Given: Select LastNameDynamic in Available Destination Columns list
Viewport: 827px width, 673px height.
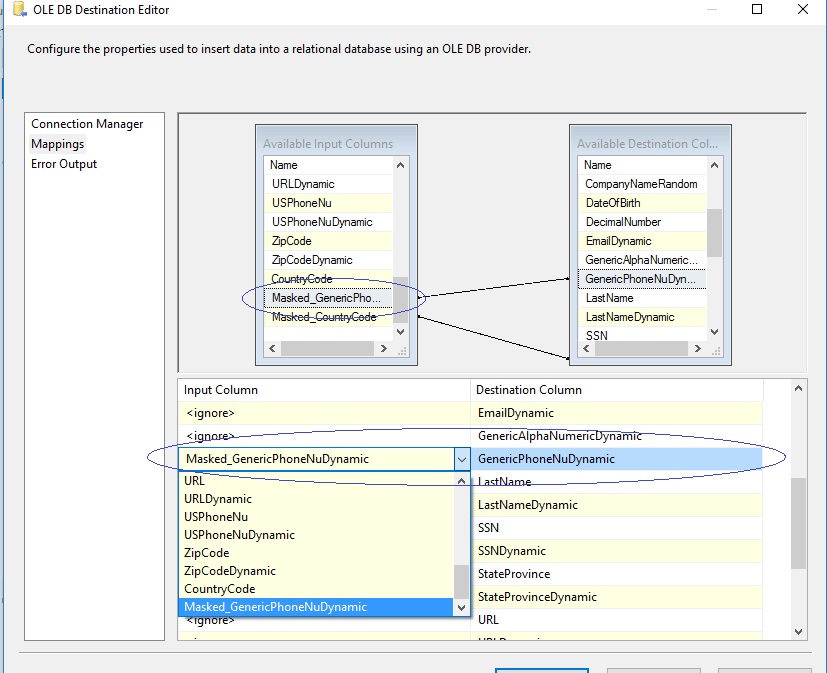Looking at the screenshot, I should (642, 317).
